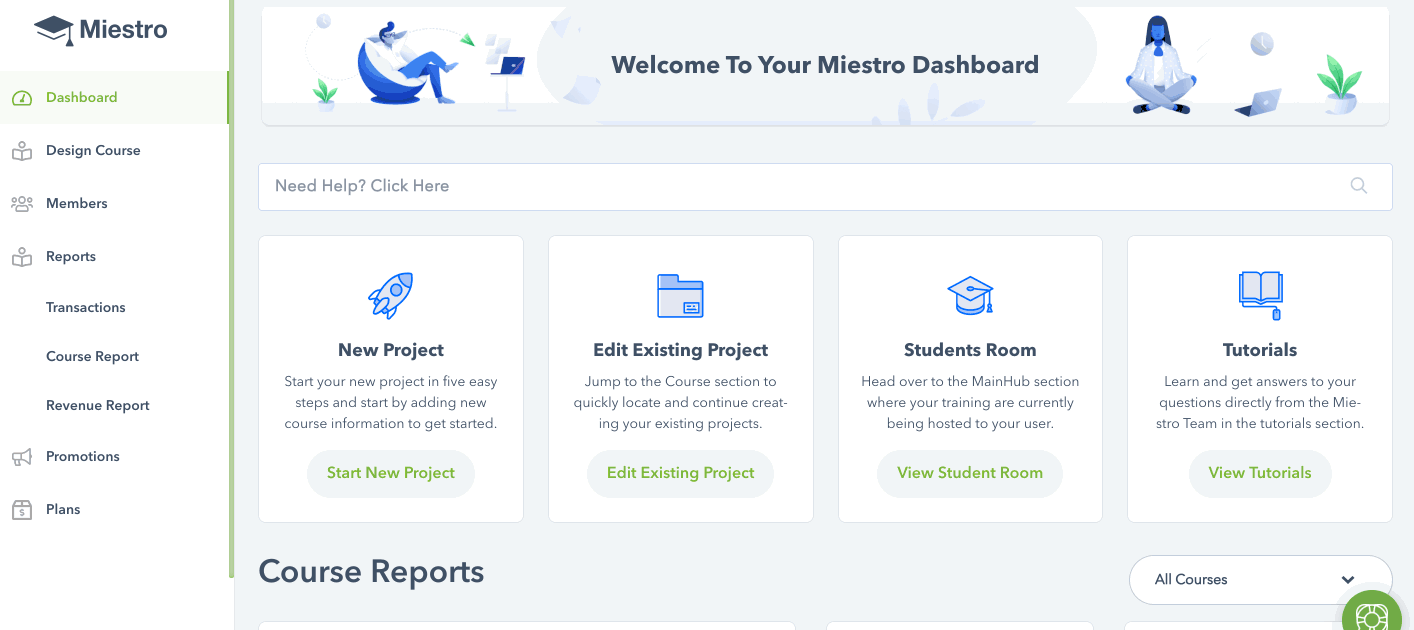
Task: Click the Reports icon in sidebar
Action: point(22,257)
